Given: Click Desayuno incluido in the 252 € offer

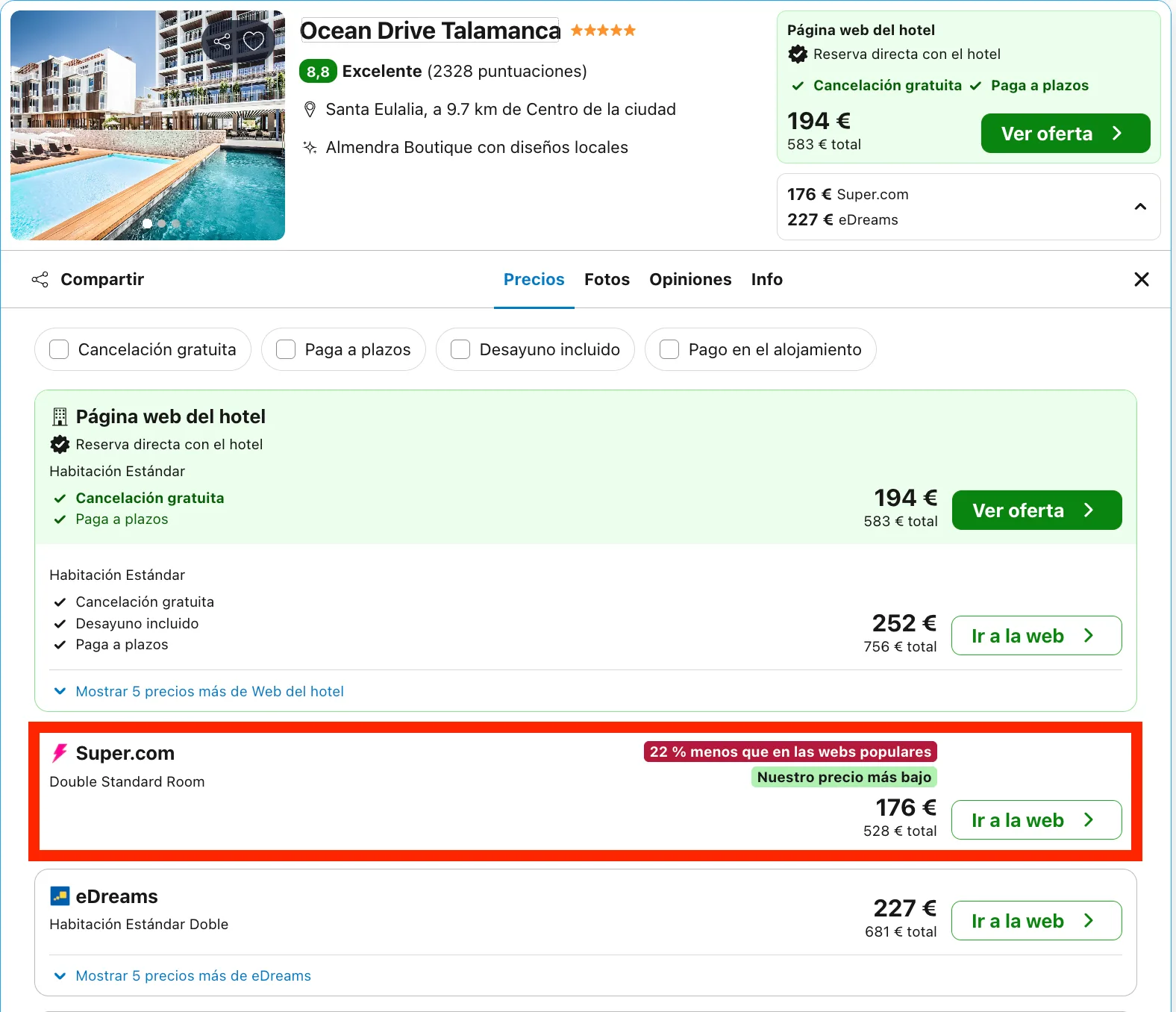Looking at the screenshot, I should click(x=137, y=623).
